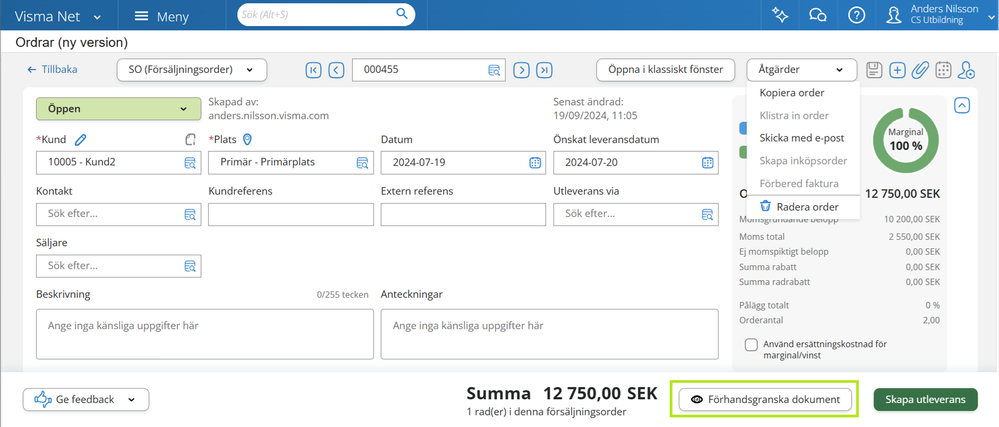Click the Marginal 100 % donut chart
Viewport: 999px width, 427px height.
(906, 139)
